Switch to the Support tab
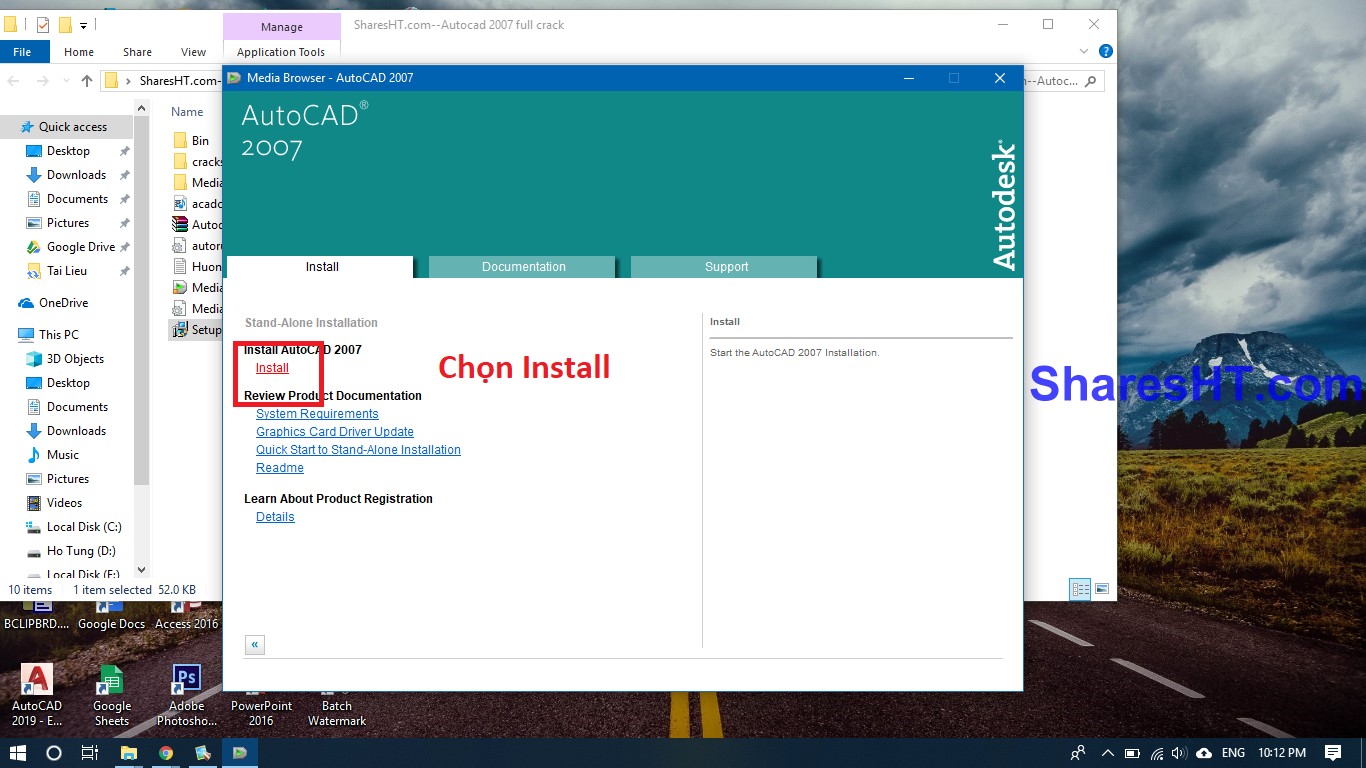Screen dimensions: 1366x768 (x=726, y=267)
